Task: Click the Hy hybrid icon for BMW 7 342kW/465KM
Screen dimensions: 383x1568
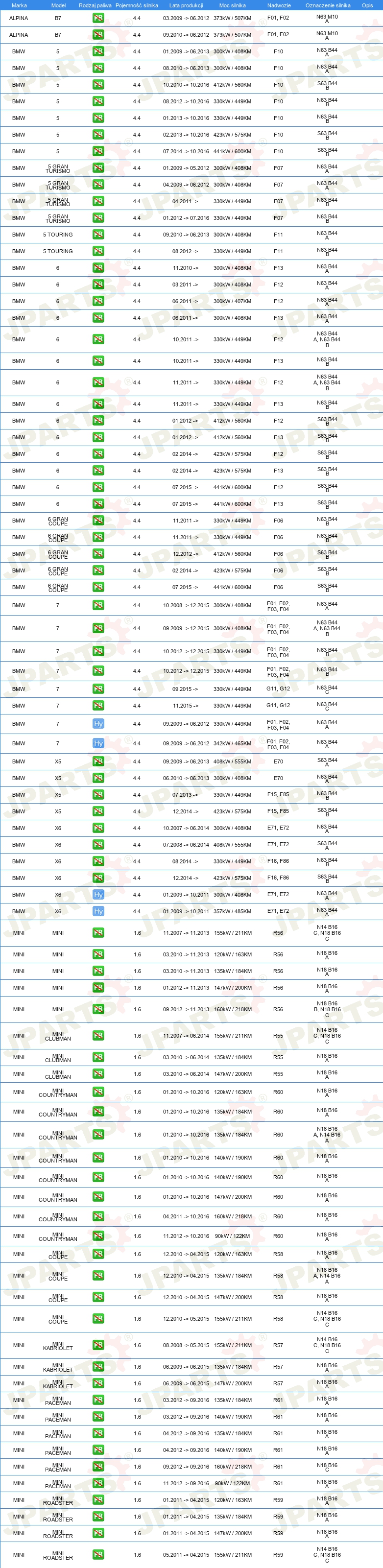Action: pos(98,743)
